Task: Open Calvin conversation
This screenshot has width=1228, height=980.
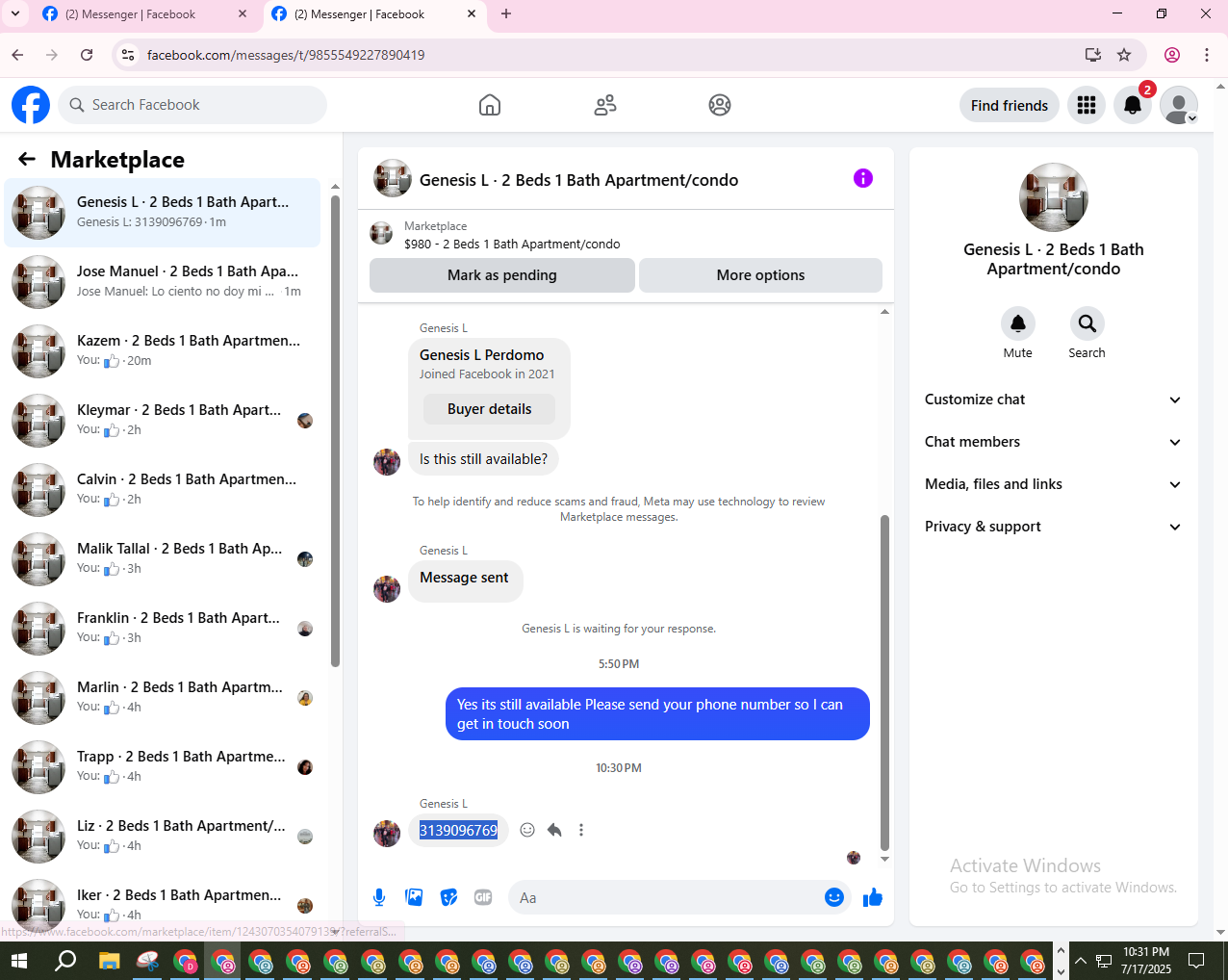Action: pos(162,490)
